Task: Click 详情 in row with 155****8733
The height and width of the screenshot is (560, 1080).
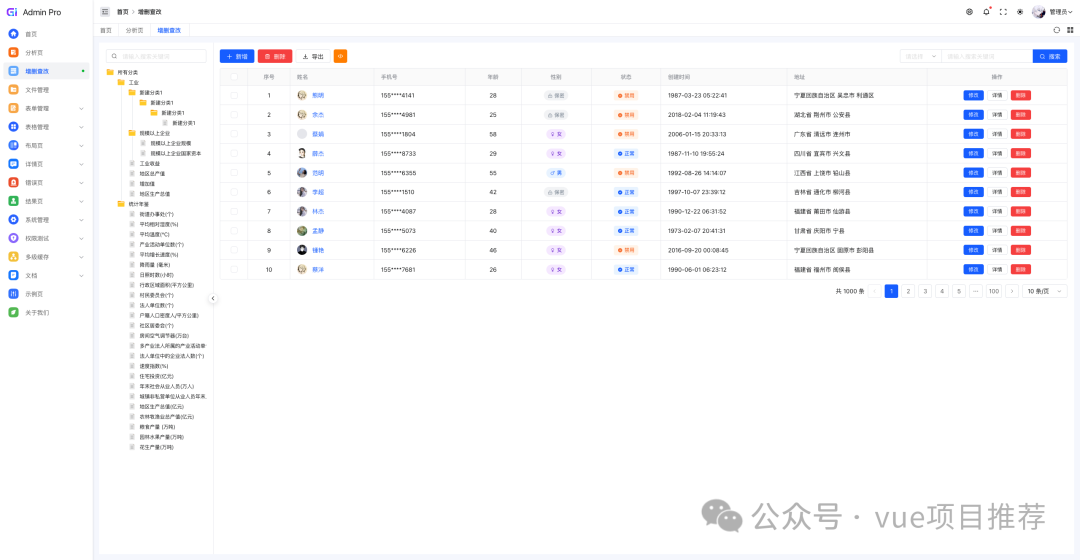Action: (x=997, y=154)
